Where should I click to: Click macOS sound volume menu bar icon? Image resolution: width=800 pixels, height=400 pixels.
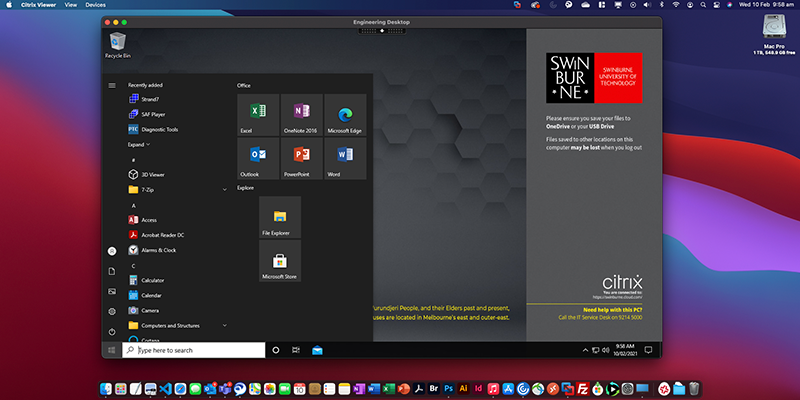[x=647, y=5]
